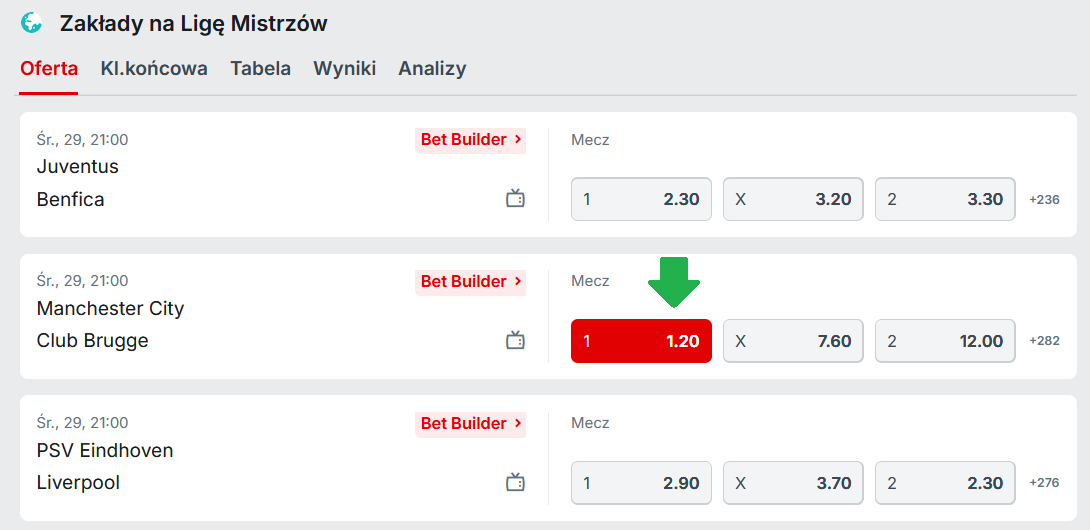Open Bet Builder for PSV Eindhoven–Liverpool
Viewport: 1090px width, 530px height.
coord(470,424)
